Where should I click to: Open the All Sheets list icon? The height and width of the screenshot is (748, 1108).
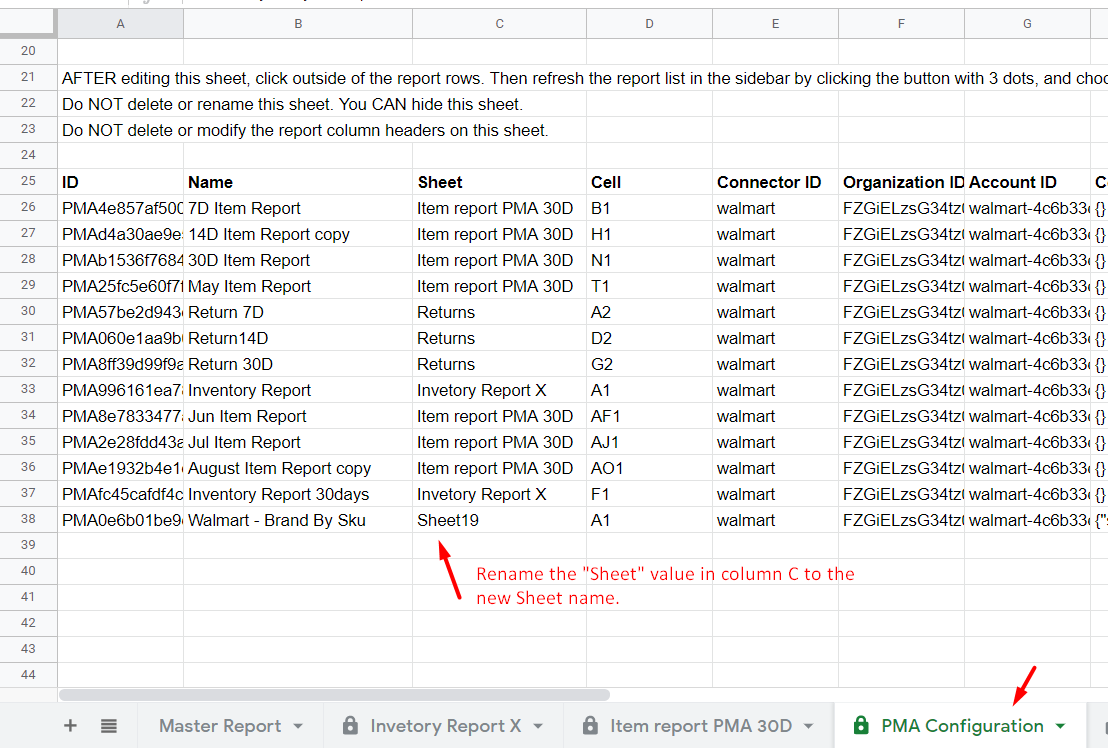pos(109,726)
